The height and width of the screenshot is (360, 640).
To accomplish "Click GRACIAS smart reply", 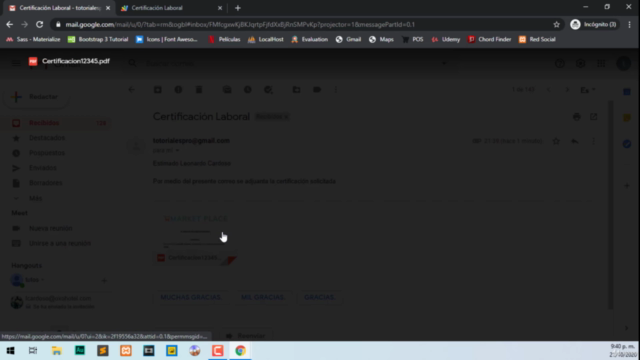I will 320,297.
